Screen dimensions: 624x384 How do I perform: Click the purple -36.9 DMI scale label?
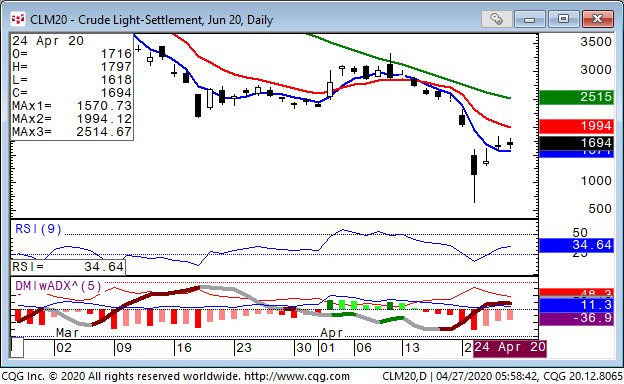pos(576,318)
